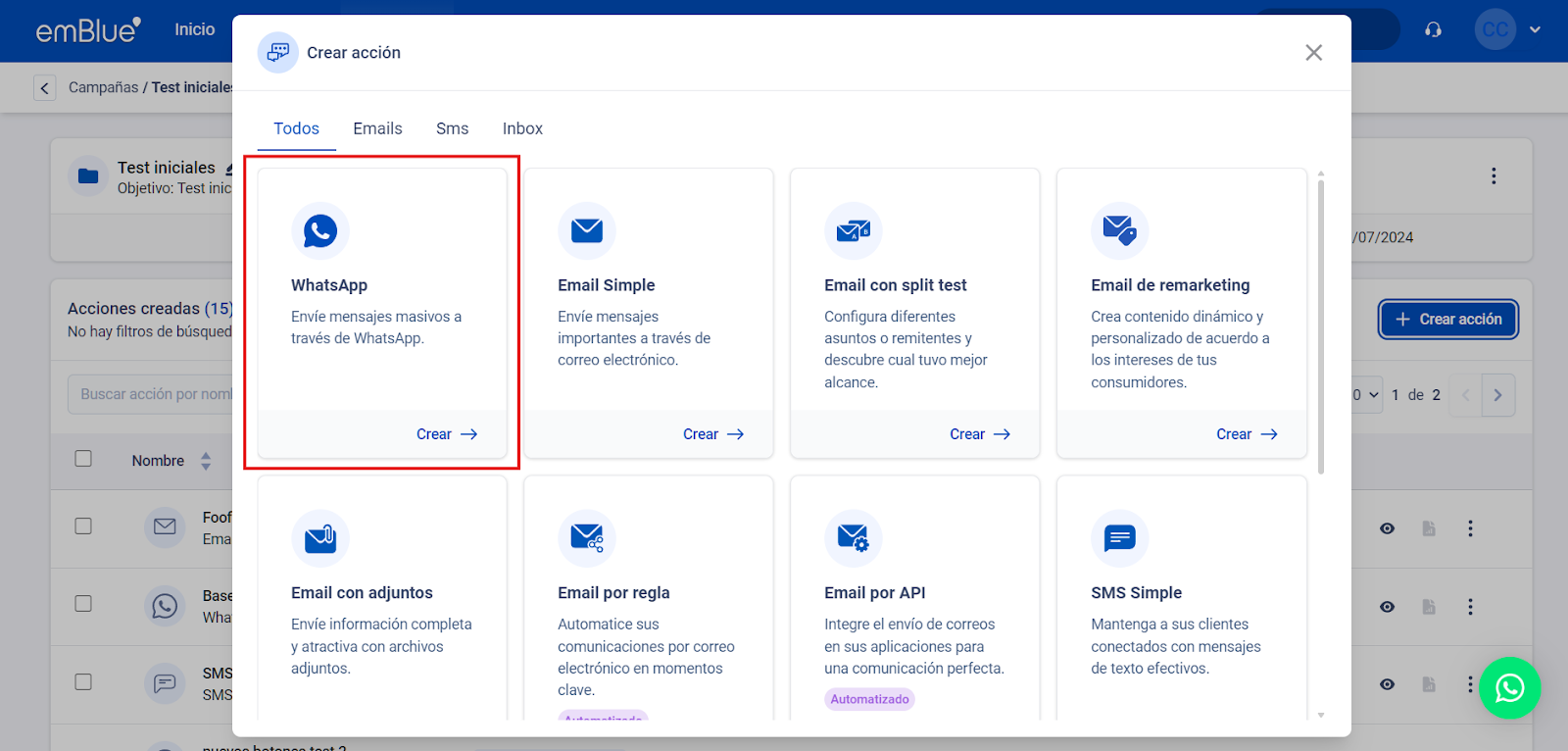Toggle the select-all checkbox beside Nombre
Image resolution: width=1568 pixels, height=751 pixels.
83,459
